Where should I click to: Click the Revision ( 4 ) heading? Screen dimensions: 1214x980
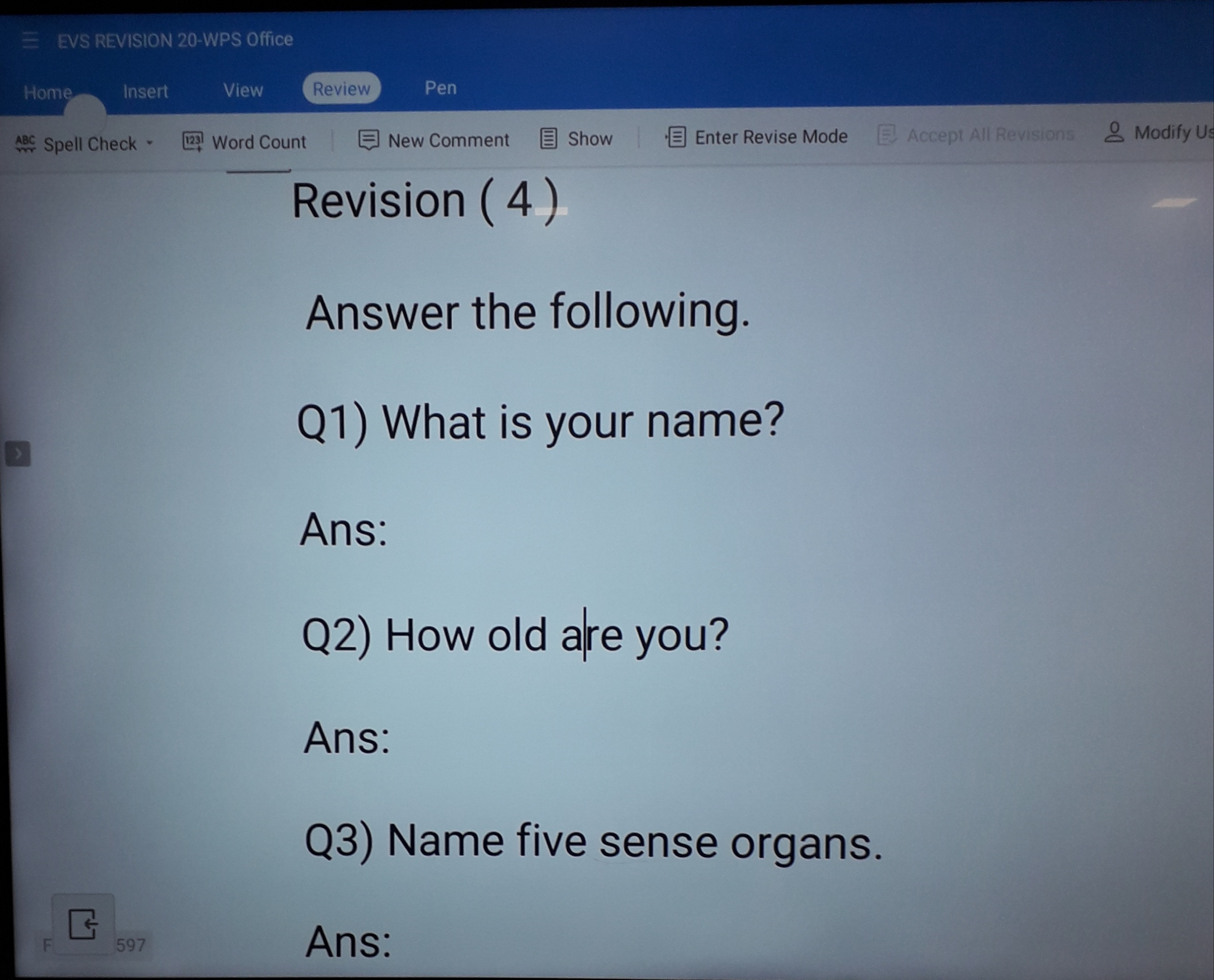pos(425,201)
